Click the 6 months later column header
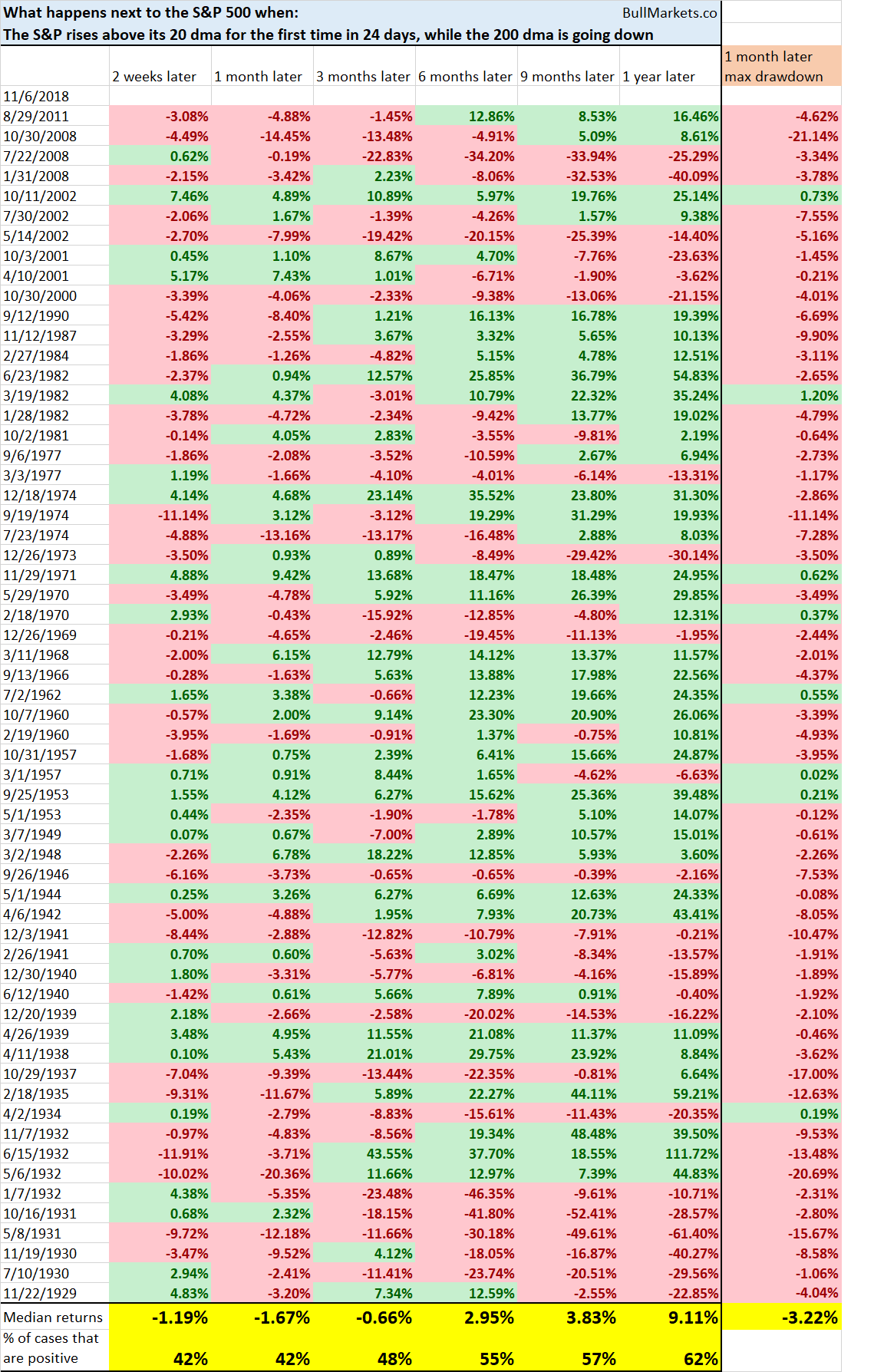The height and width of the screenshot is (1372, 884). 466,76
